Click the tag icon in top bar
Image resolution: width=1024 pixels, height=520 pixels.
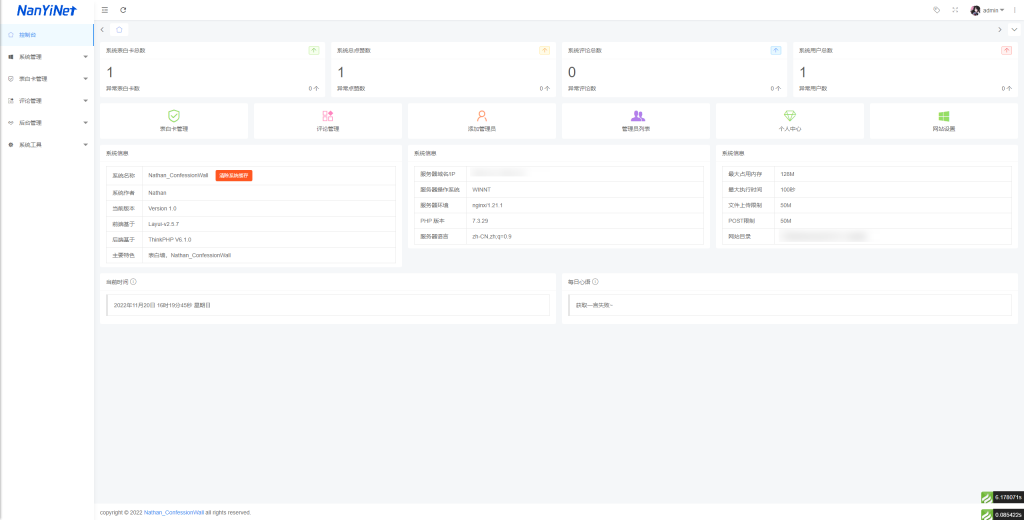936,10
